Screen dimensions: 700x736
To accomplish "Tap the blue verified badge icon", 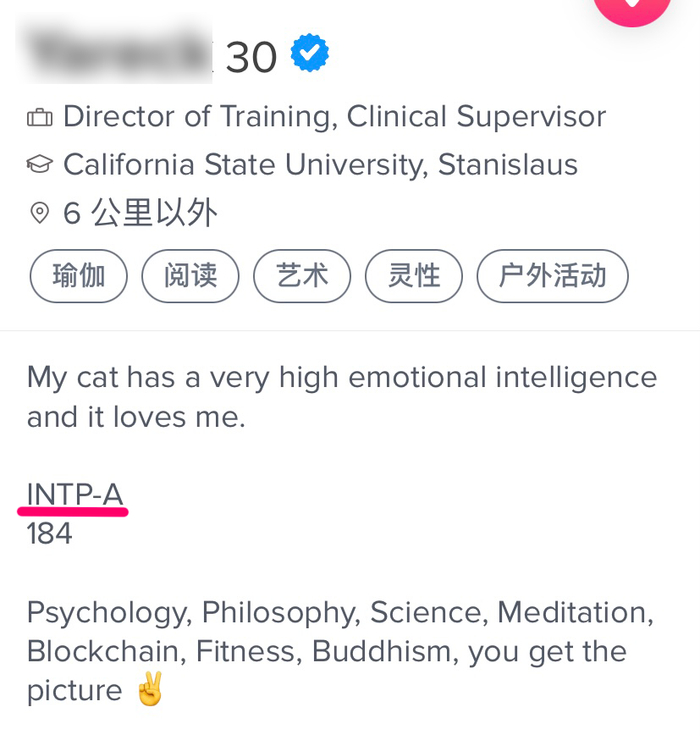I will pos(310,54).
